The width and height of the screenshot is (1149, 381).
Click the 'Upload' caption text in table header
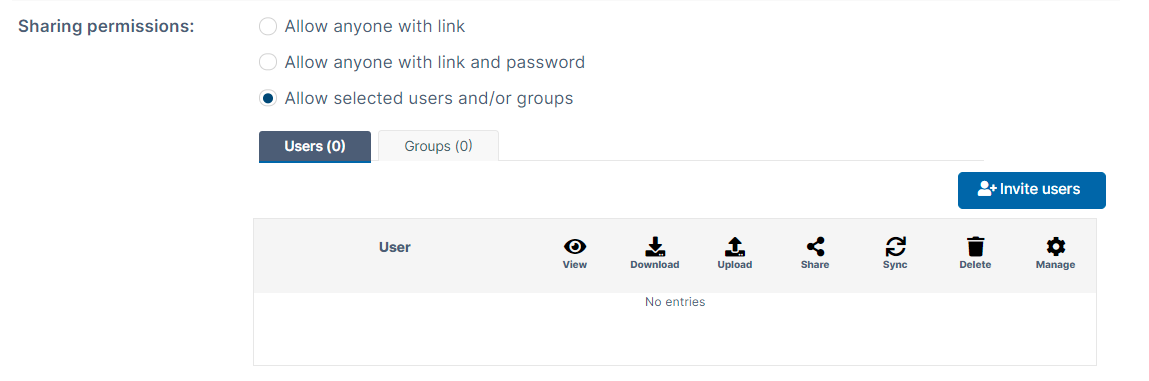tap(734, 265)
